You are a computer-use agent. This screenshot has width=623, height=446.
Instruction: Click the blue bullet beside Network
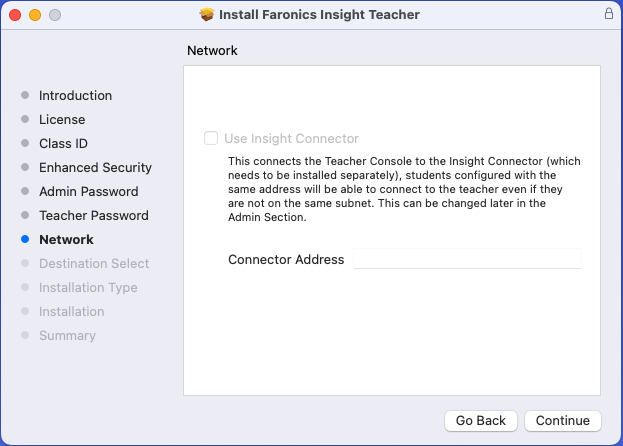tap(25, 240)
